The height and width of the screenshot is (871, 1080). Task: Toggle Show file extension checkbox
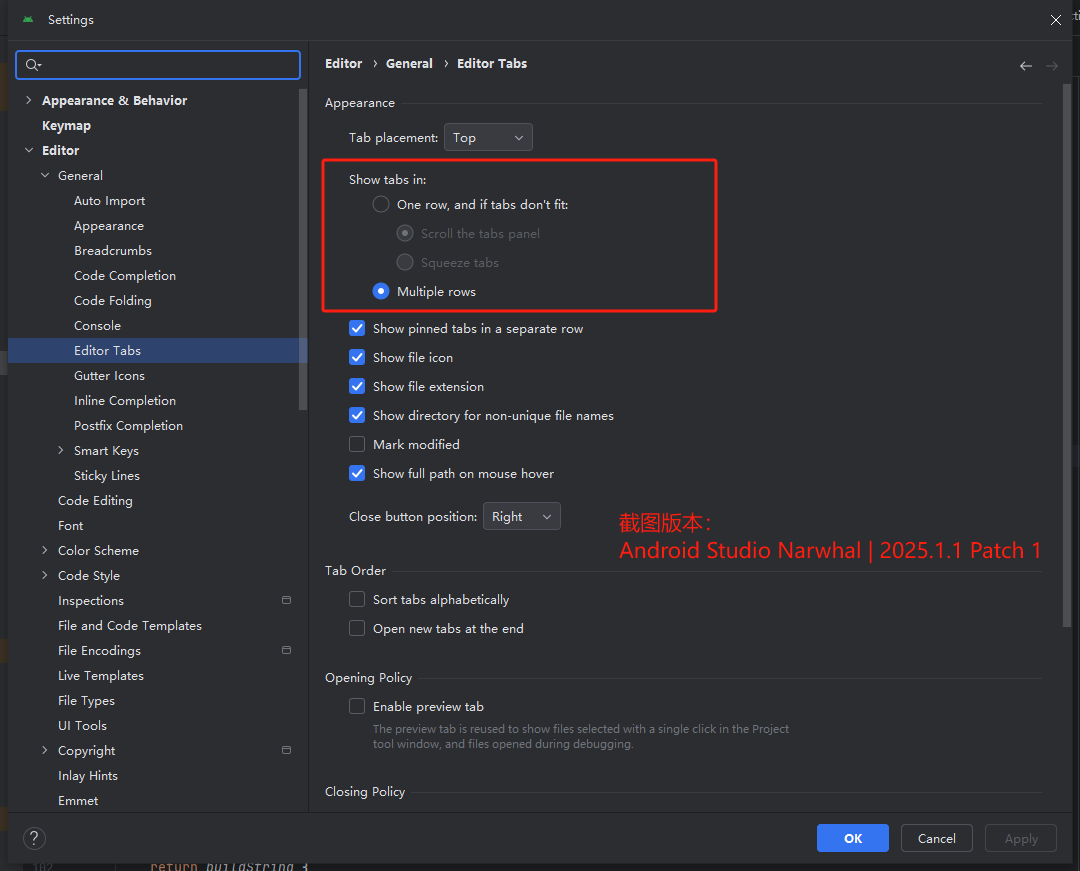[x=357, y=386]
